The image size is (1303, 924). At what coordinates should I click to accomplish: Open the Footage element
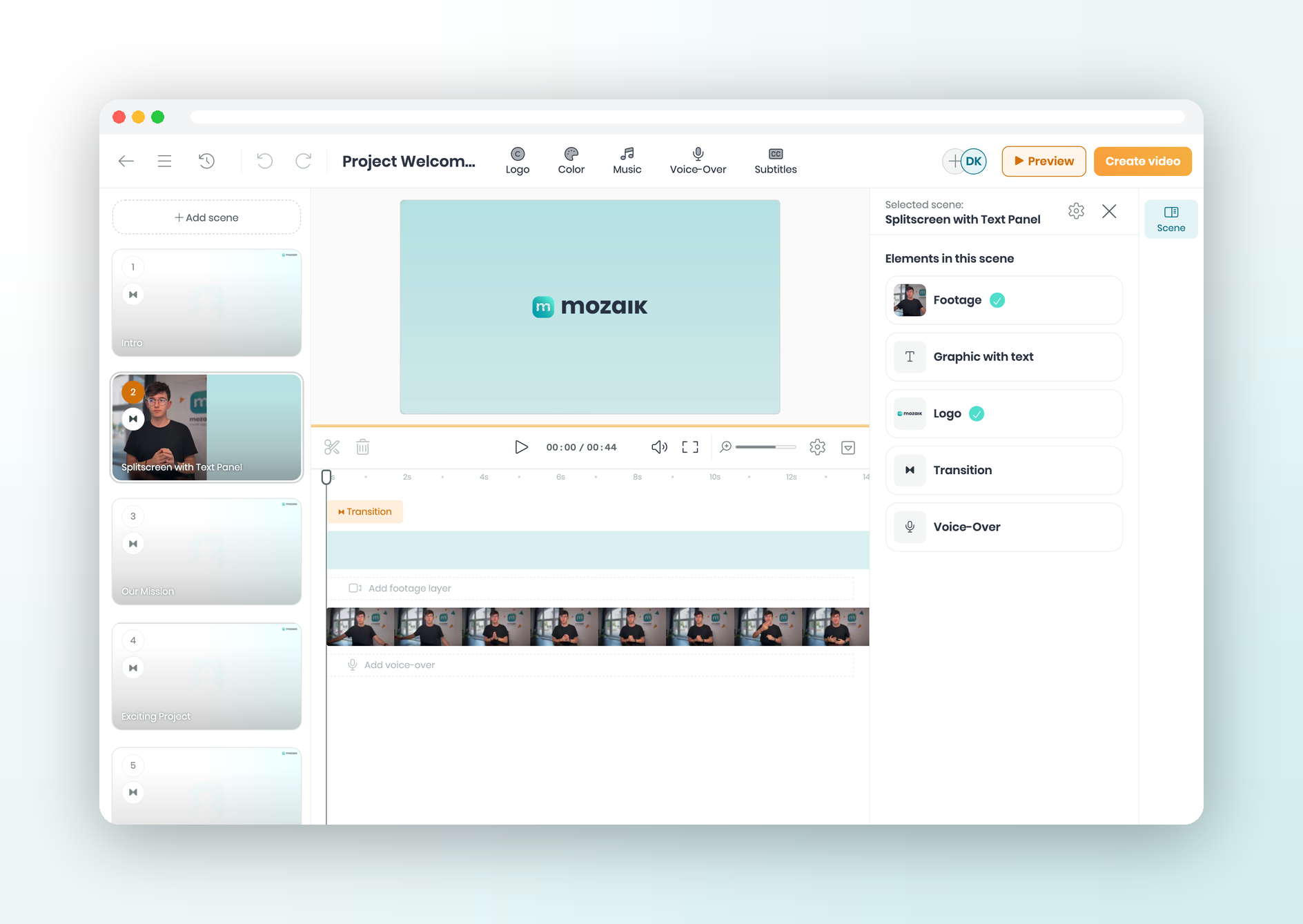pyautogui.click(x=1004, y=300)
